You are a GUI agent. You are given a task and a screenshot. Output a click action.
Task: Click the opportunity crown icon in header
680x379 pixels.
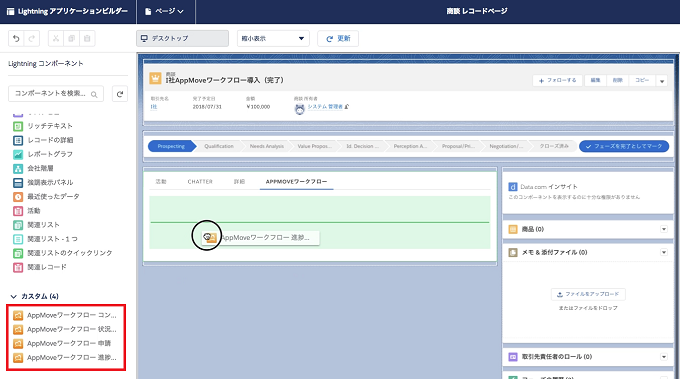(x=155, y=78)
